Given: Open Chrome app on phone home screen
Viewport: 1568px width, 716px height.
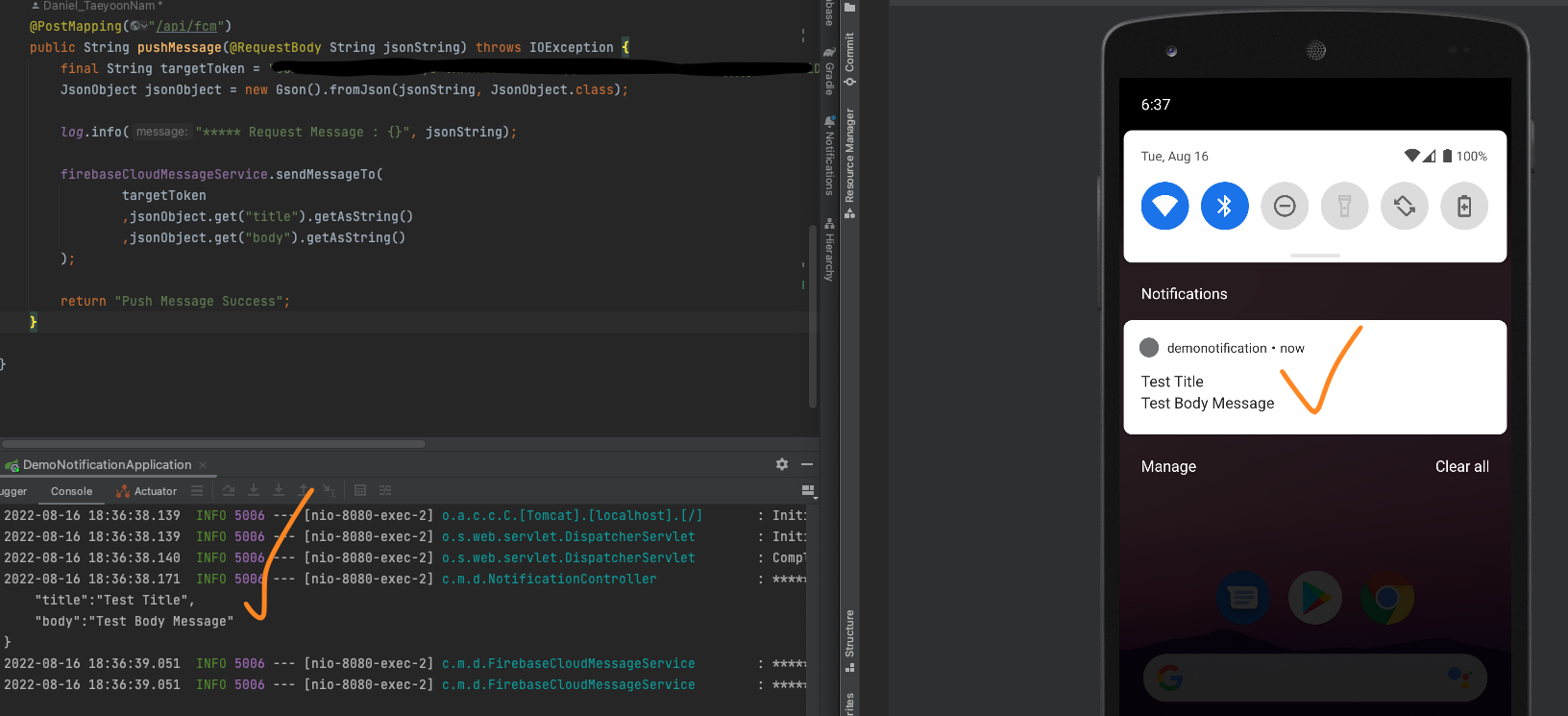Looking at the screenshot, I should click(1387, 598).
